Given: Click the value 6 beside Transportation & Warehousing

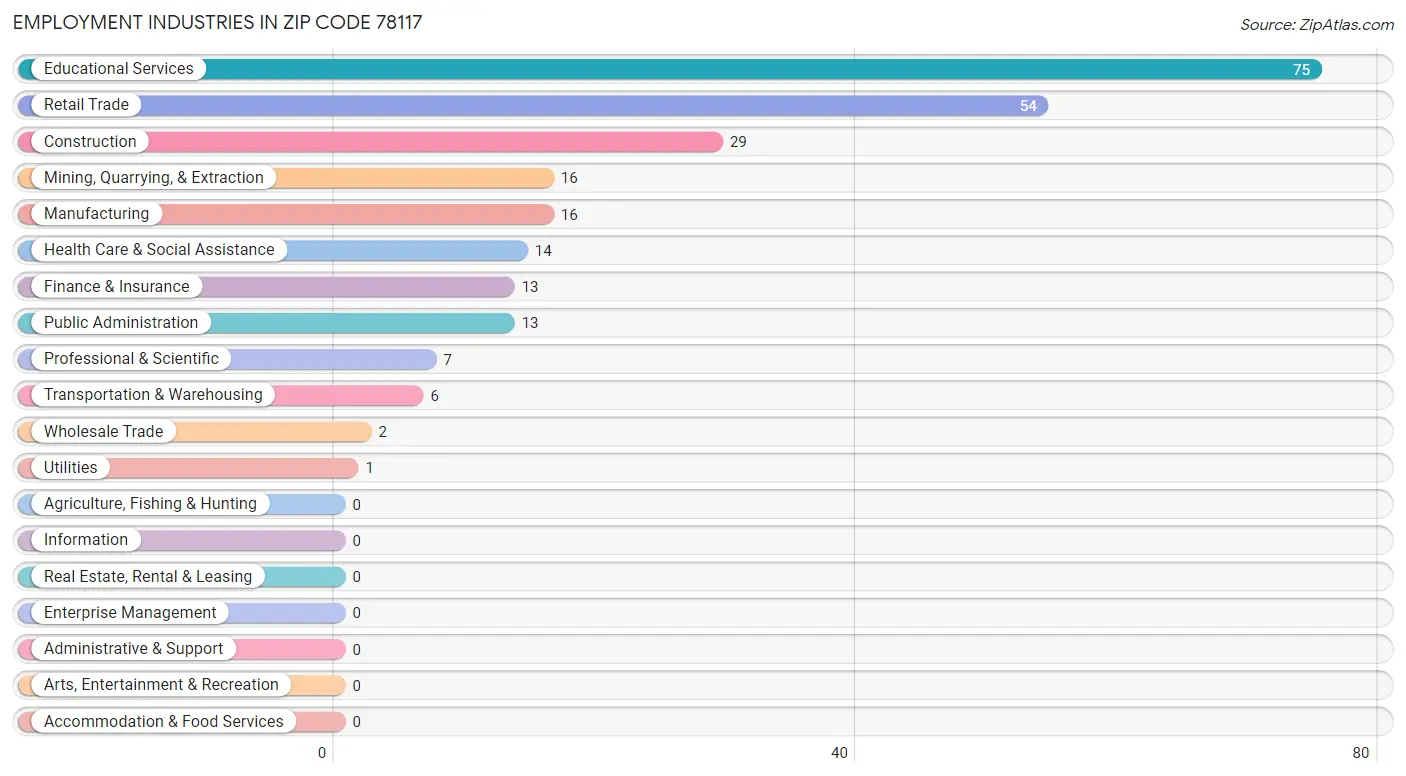Looking at the screenshot, I should pyautogui.click(x=435, y=396).
